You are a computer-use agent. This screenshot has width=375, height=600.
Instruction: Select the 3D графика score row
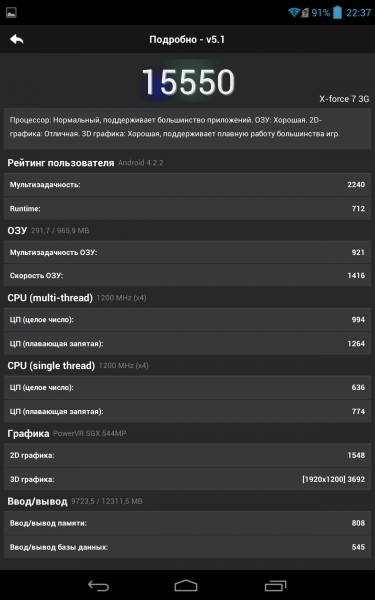coord(188,479)
